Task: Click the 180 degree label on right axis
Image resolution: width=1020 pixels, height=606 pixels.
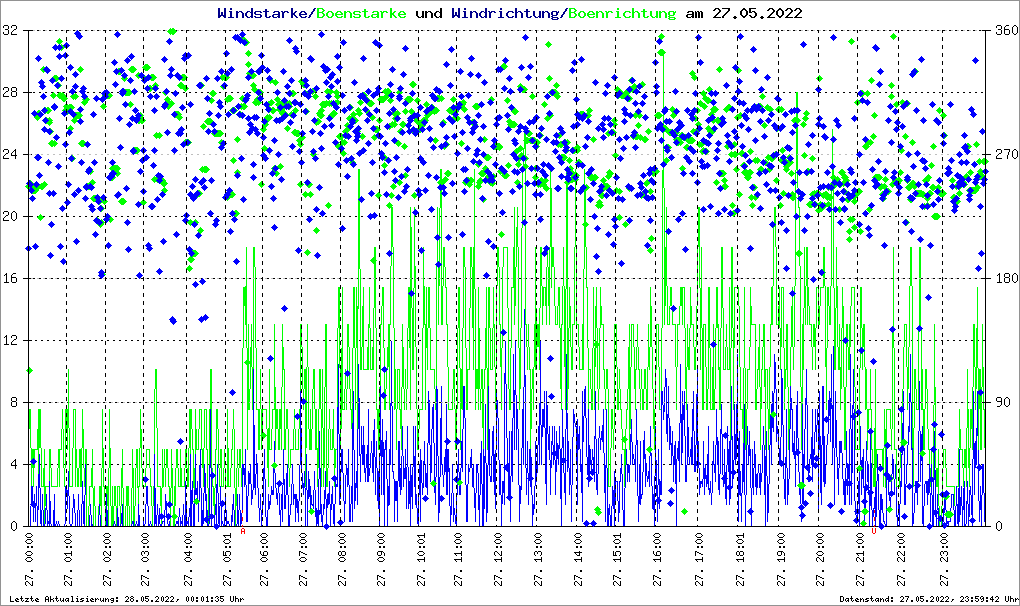Action: [x=1005, y=278]
